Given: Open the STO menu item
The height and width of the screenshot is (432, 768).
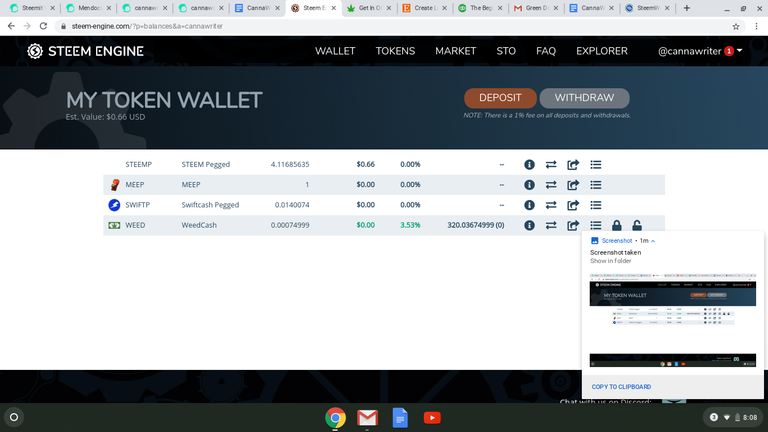Looking at the screenshot, I should [506, 51].
